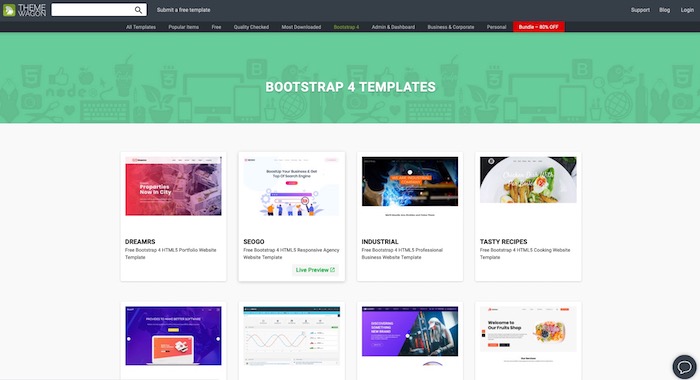Open Business & Corporate category
700x380 pixels.
click(451, 27)
